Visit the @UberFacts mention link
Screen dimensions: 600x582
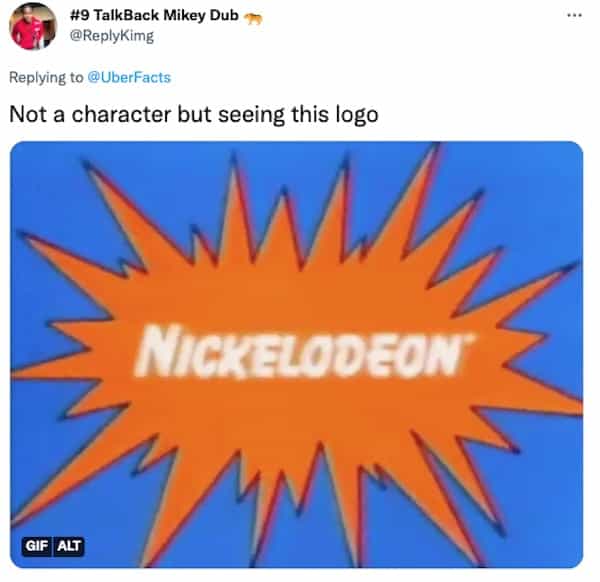point(129,77)
